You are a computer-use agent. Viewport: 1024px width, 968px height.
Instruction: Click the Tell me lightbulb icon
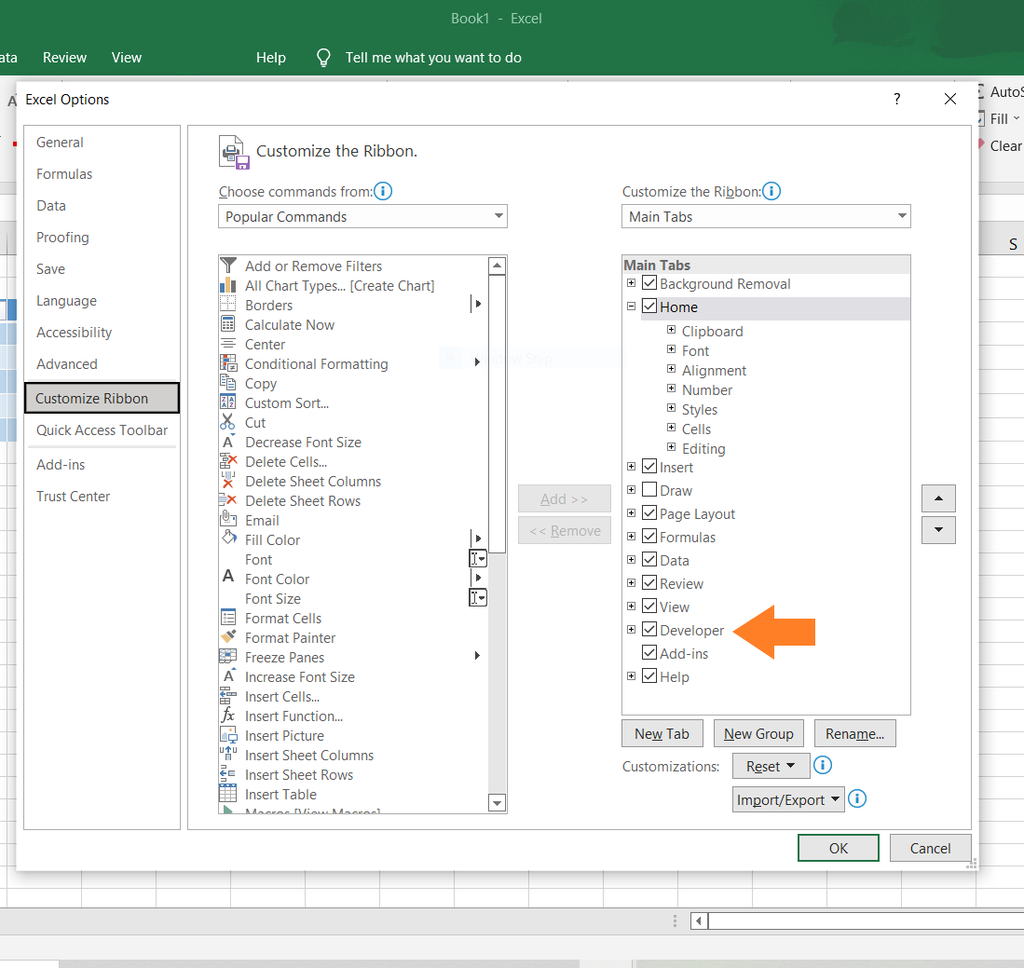coord(323,58)
